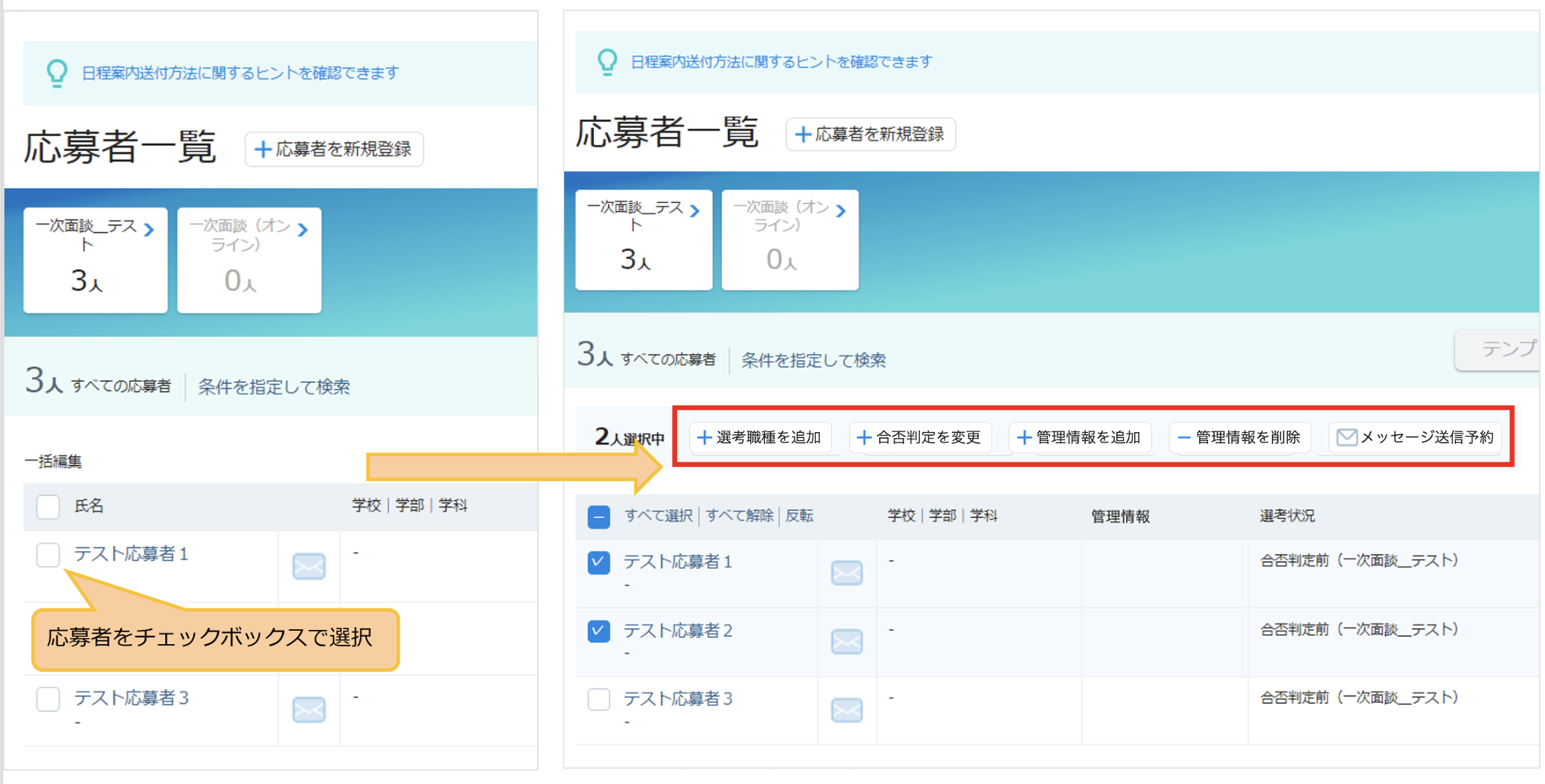Click mail icon for テスト応募者1 in right panel

846,573
